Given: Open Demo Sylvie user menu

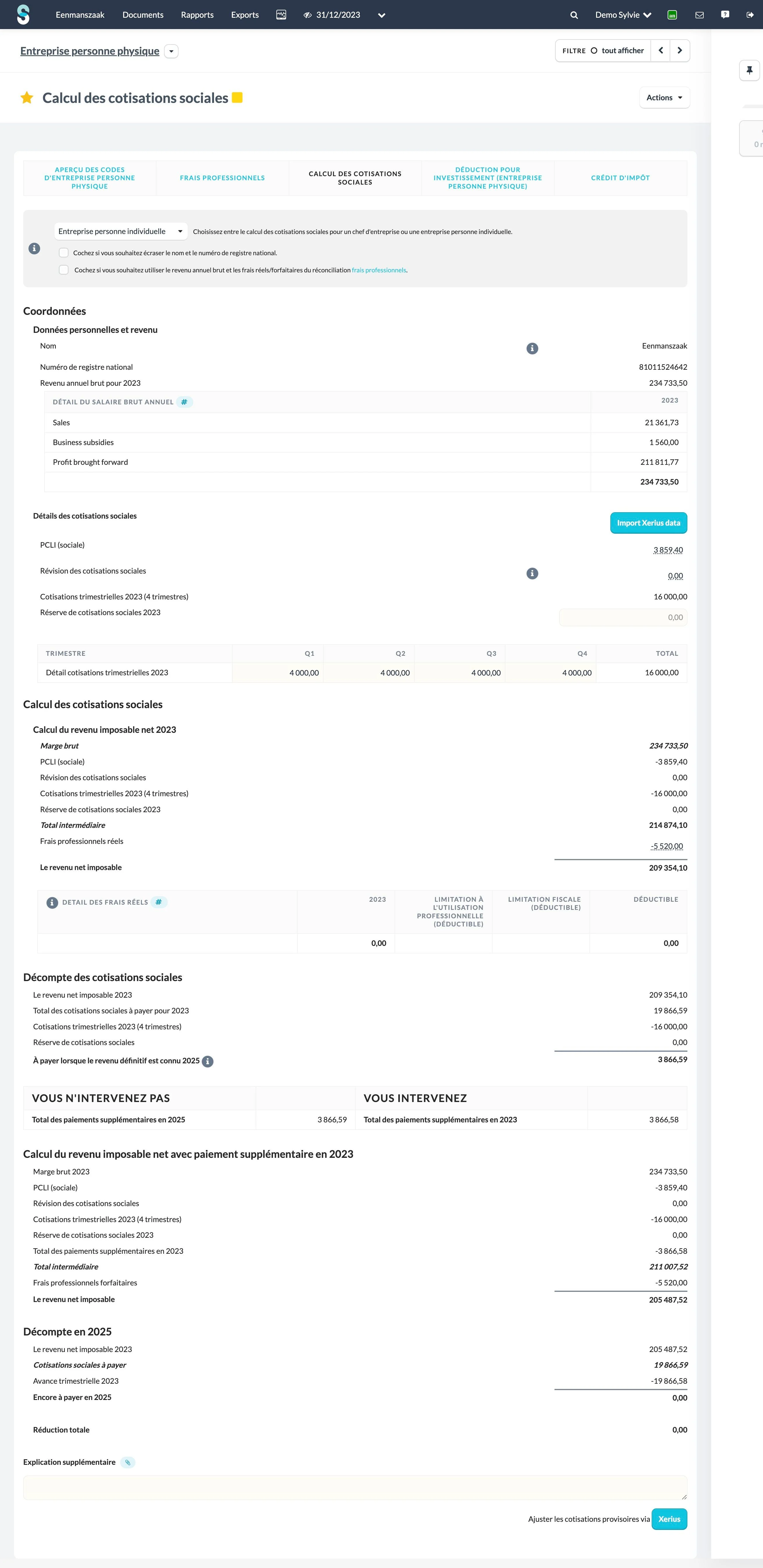Looking at the screenshot, I should click(x=623, y=15).
